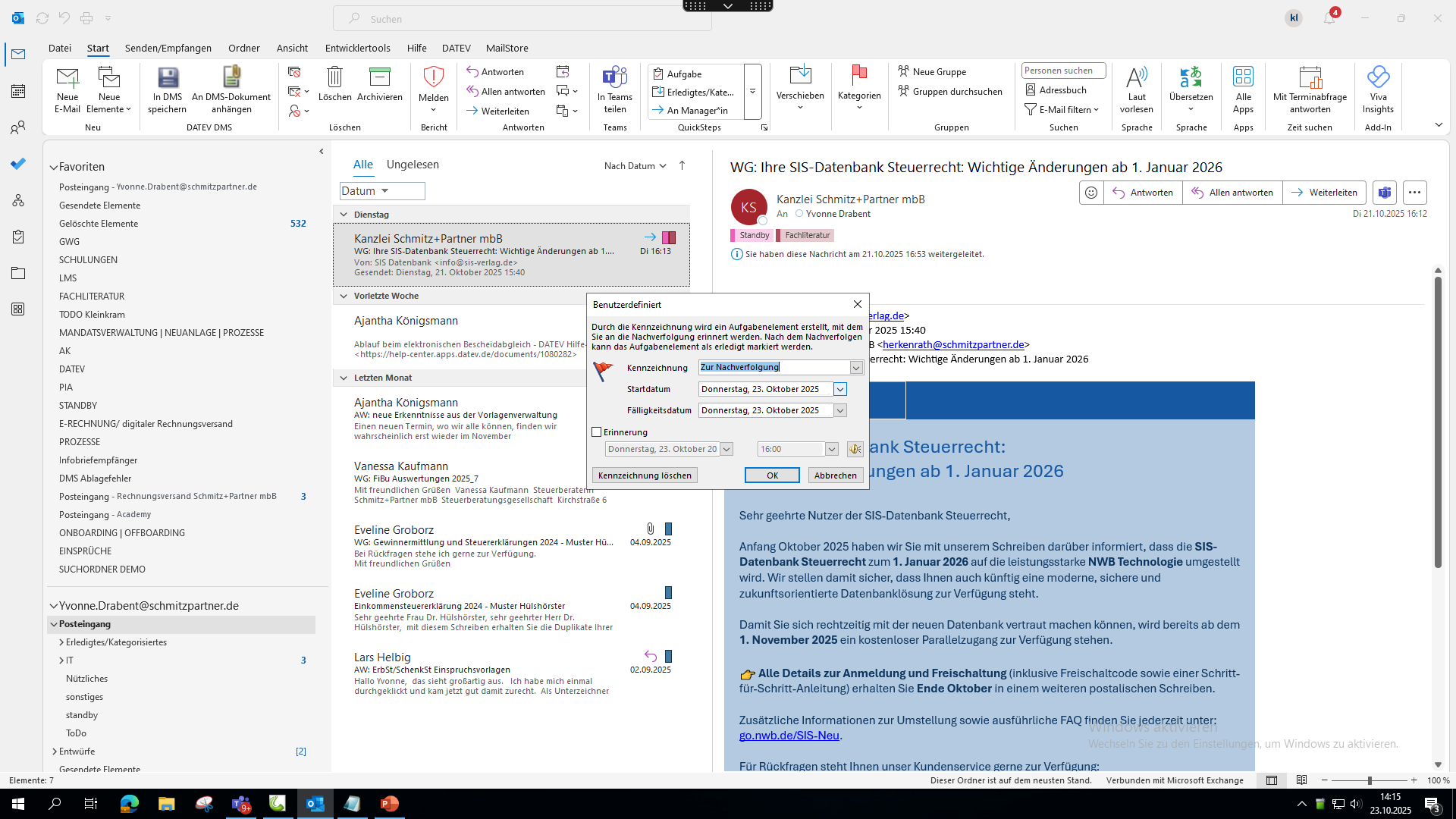Image resolution: width=1456 pixels, height=819 pixels.
Task: Click the Fachliteratur category tag
Action: (805, 236)
